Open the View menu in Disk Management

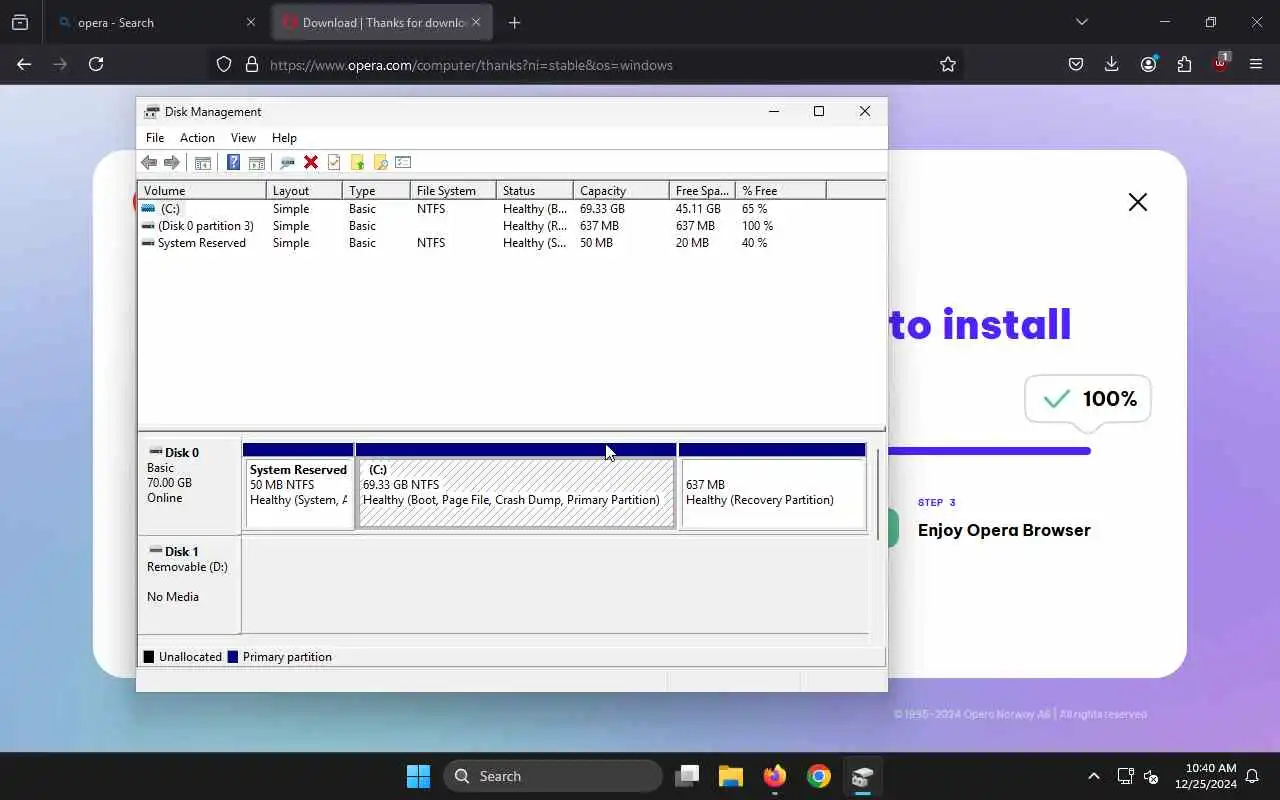(243, 138)
